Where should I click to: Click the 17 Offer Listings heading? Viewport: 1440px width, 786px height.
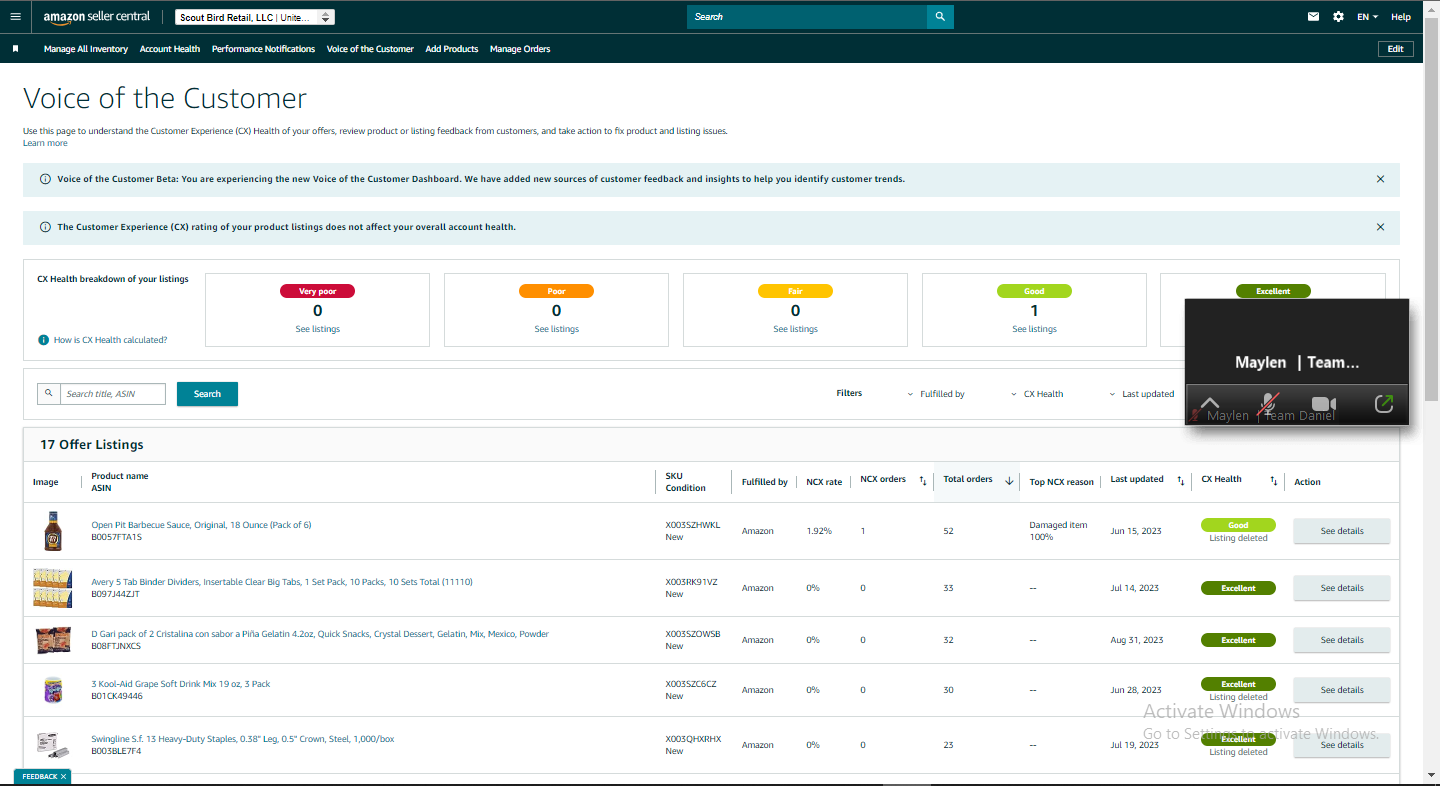pyautogui.click(x=92, y=444)
